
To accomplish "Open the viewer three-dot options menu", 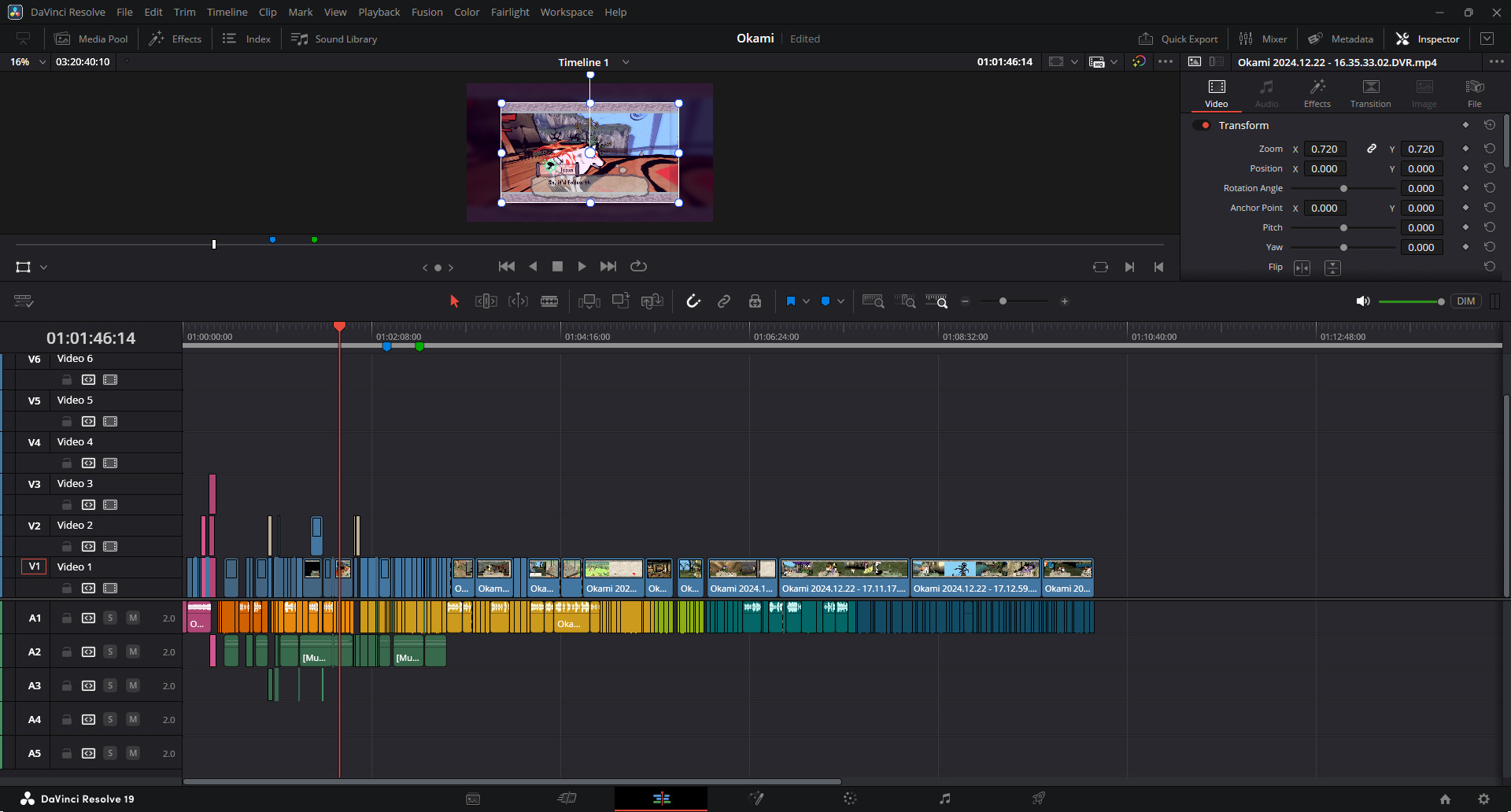I will [x=1166, y=61].
